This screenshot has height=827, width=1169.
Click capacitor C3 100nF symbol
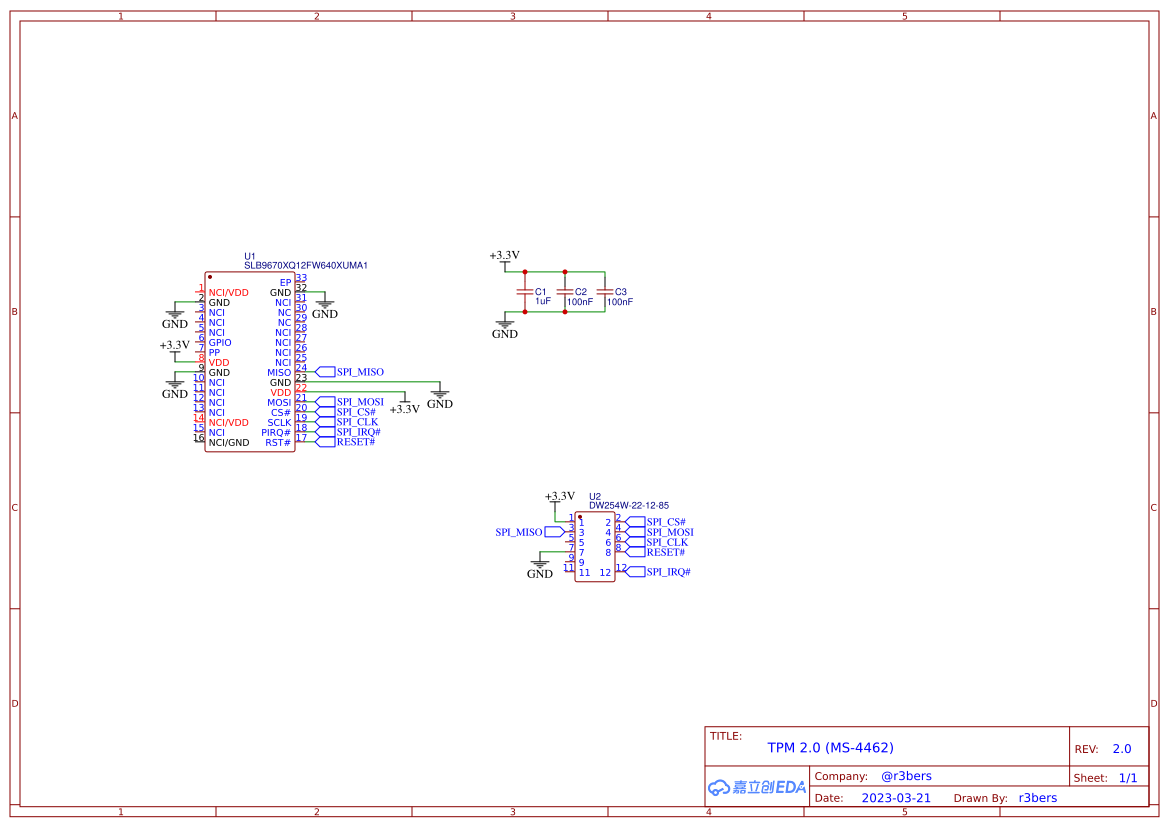(x=603, y=292)
